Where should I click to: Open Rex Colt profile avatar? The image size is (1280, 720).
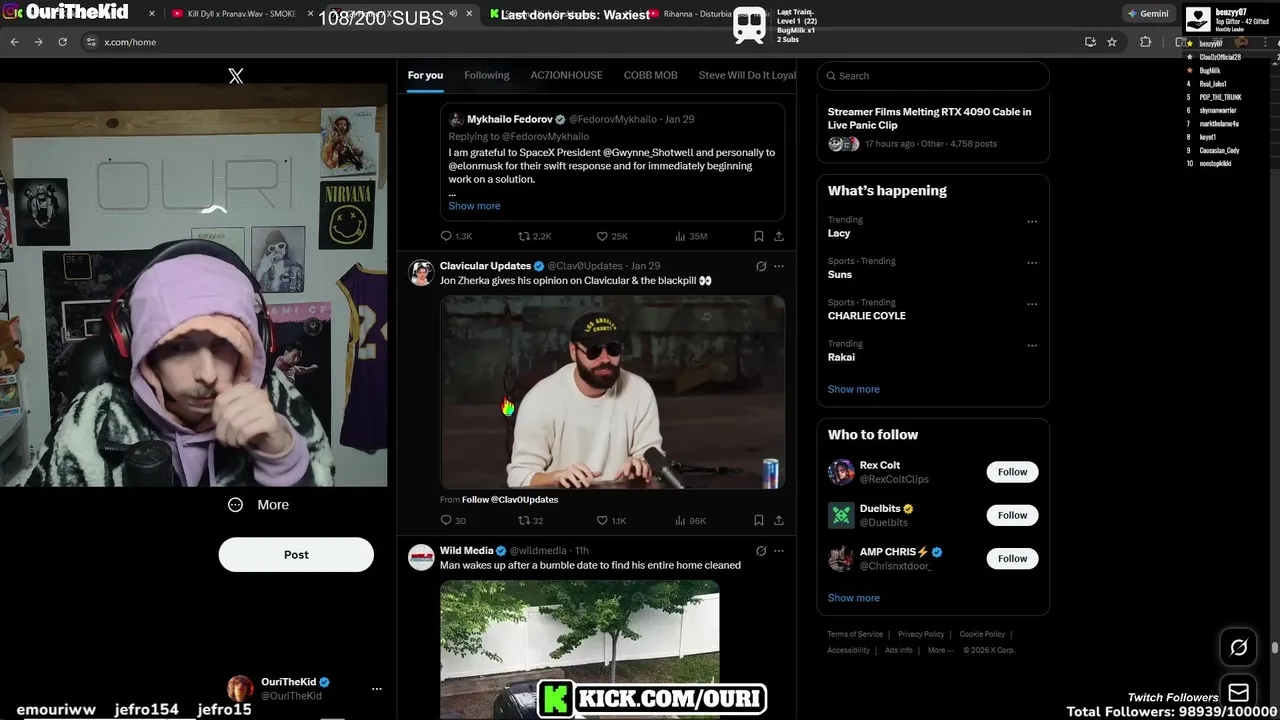[x=841, y=472]
